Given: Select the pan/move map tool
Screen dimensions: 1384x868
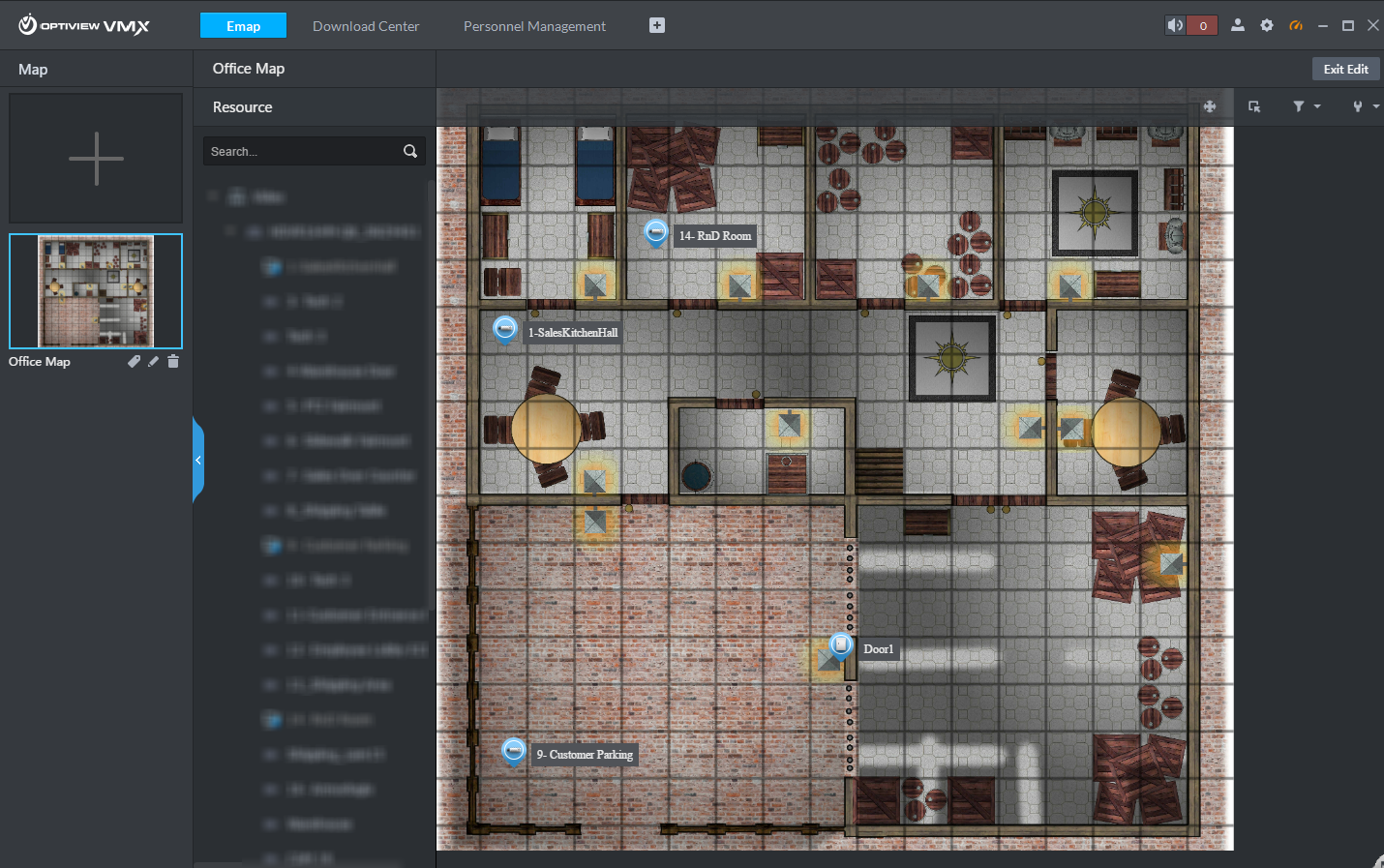Looking at the screenshot, I should coord(1210,106).
